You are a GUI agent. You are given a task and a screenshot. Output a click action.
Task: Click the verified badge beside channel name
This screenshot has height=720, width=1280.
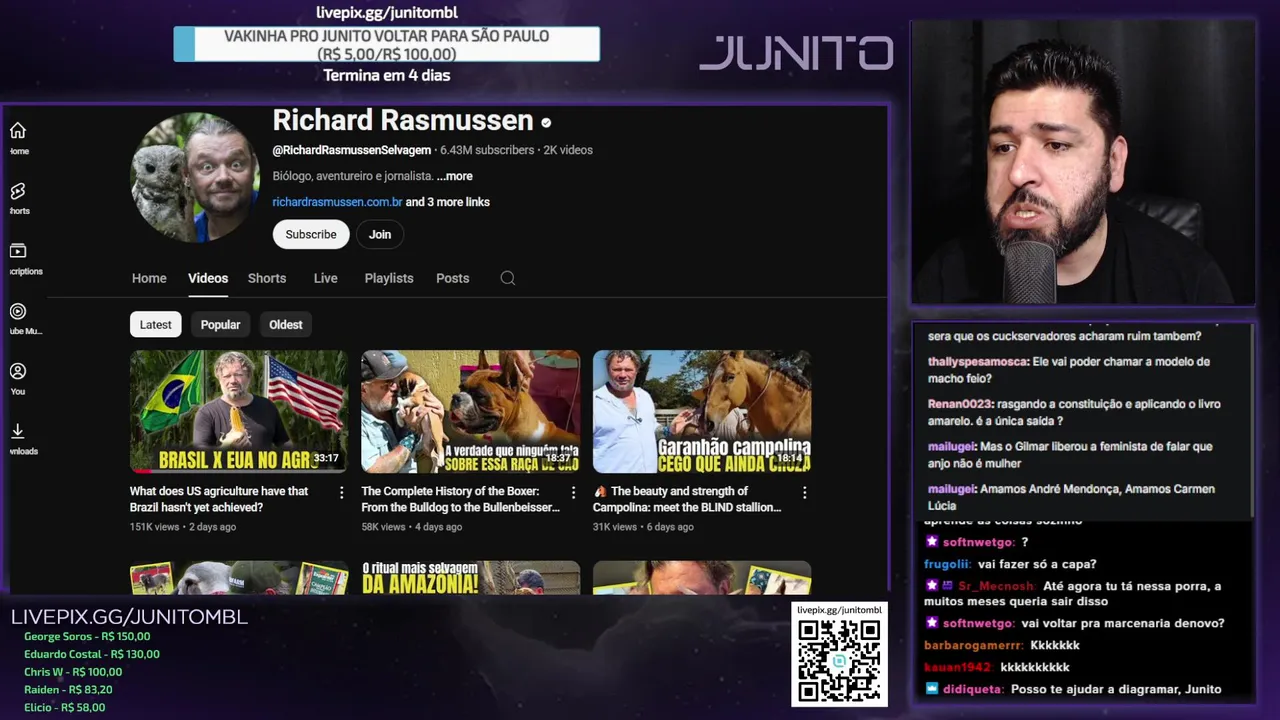pyautogui.click(x=546, y=123)
